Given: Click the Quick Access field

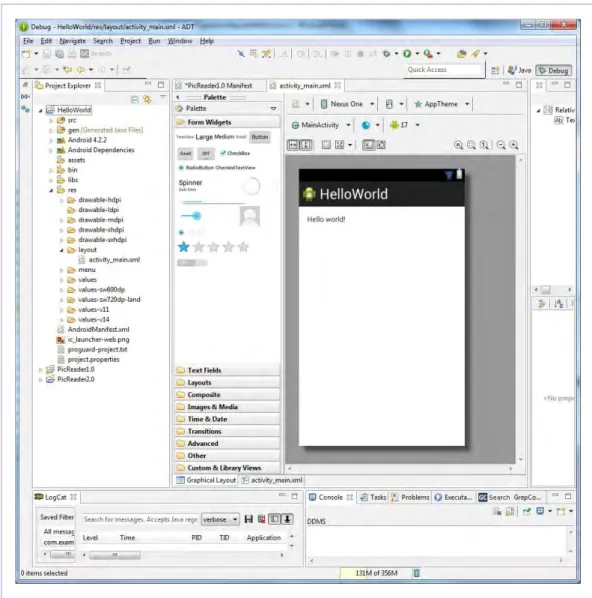Looking at the screenshot, I should click(x=444, y=70).
